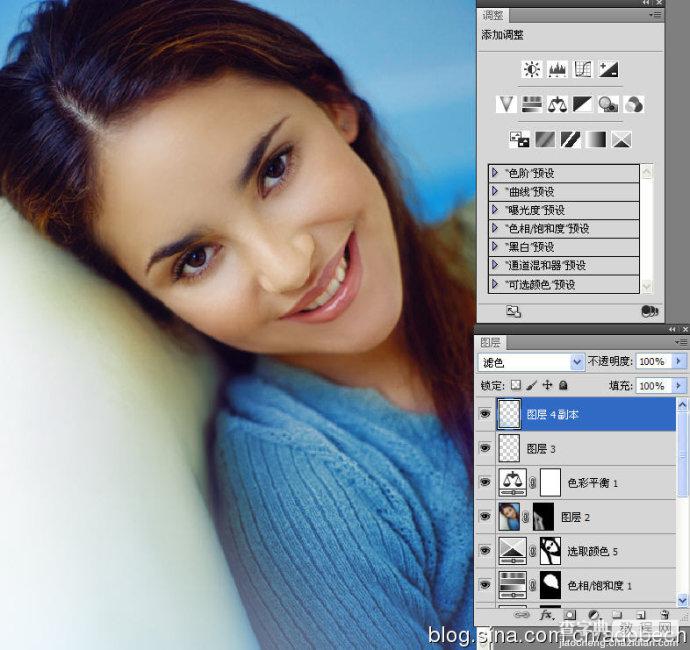
Task: Add a layer mask
Action: 570,615
